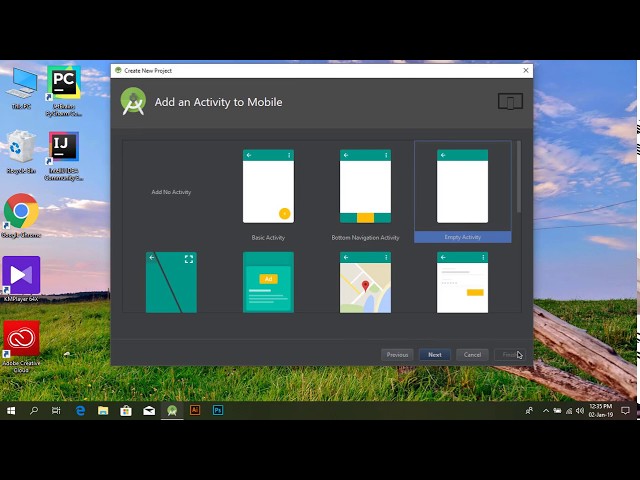
Task: Switch to Android Studio in taskbar
Action: coord(172,411)
